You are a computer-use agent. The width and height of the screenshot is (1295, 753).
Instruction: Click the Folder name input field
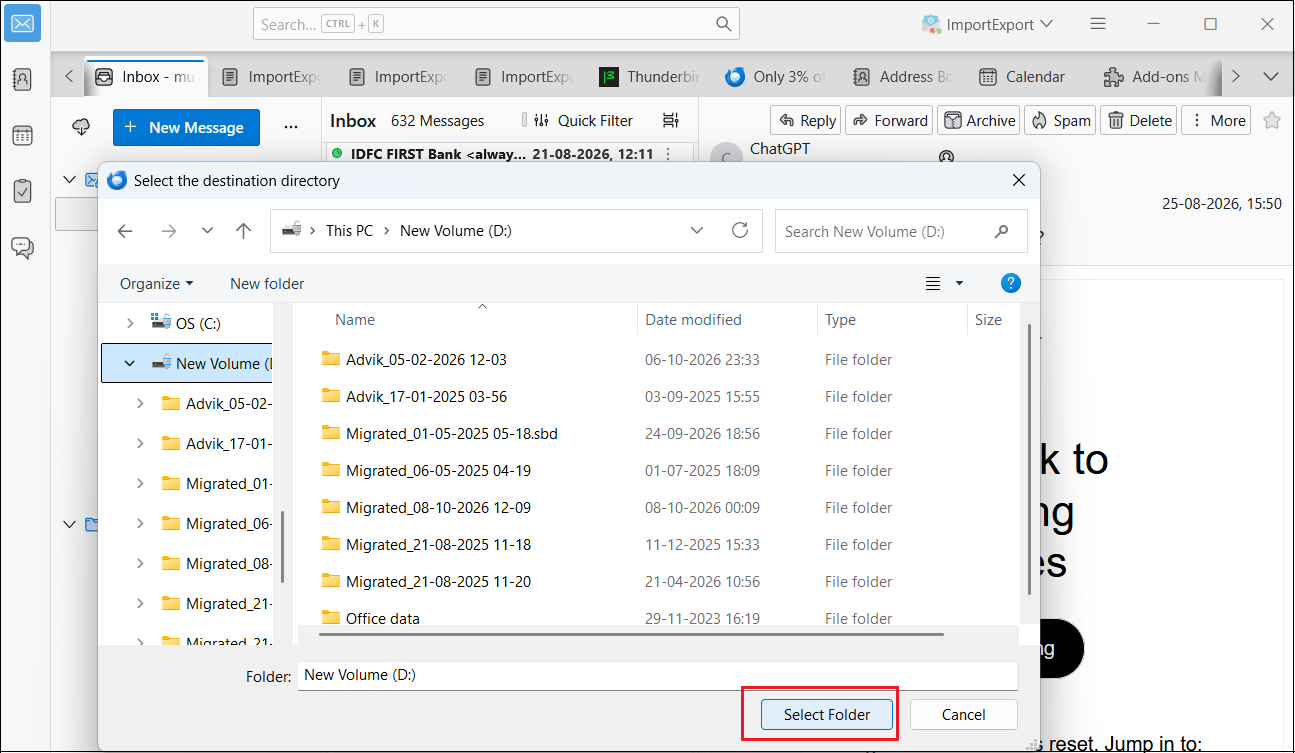(x=657, y=675)
